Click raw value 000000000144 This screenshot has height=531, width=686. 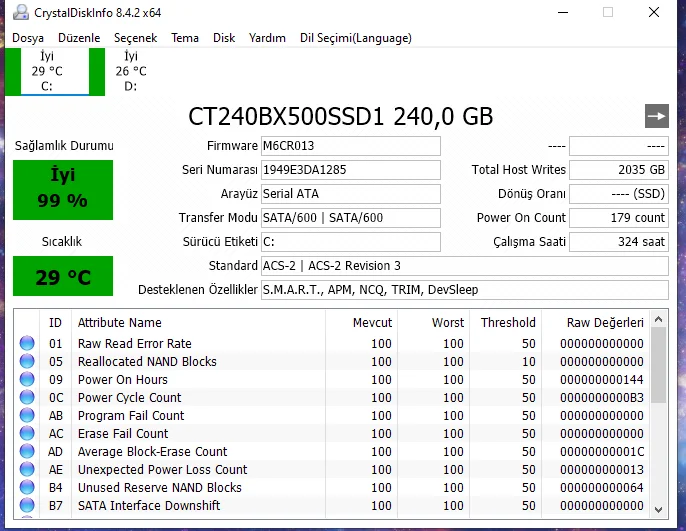(x=602, y=380)
